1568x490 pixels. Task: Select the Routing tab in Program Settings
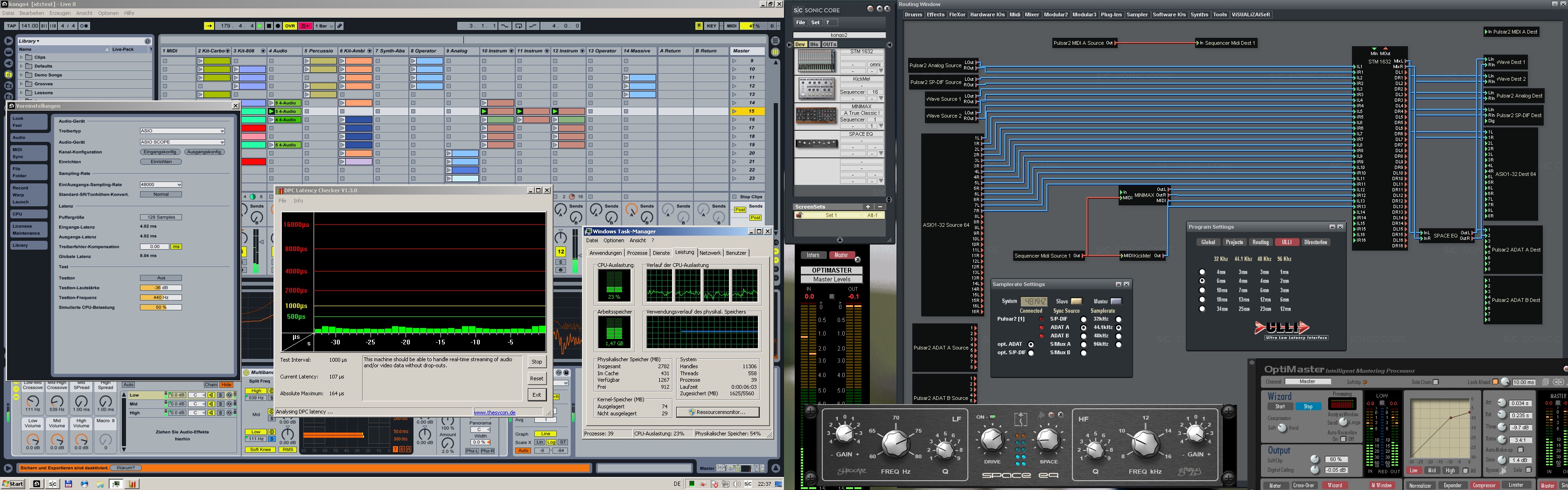(1260, 242)
